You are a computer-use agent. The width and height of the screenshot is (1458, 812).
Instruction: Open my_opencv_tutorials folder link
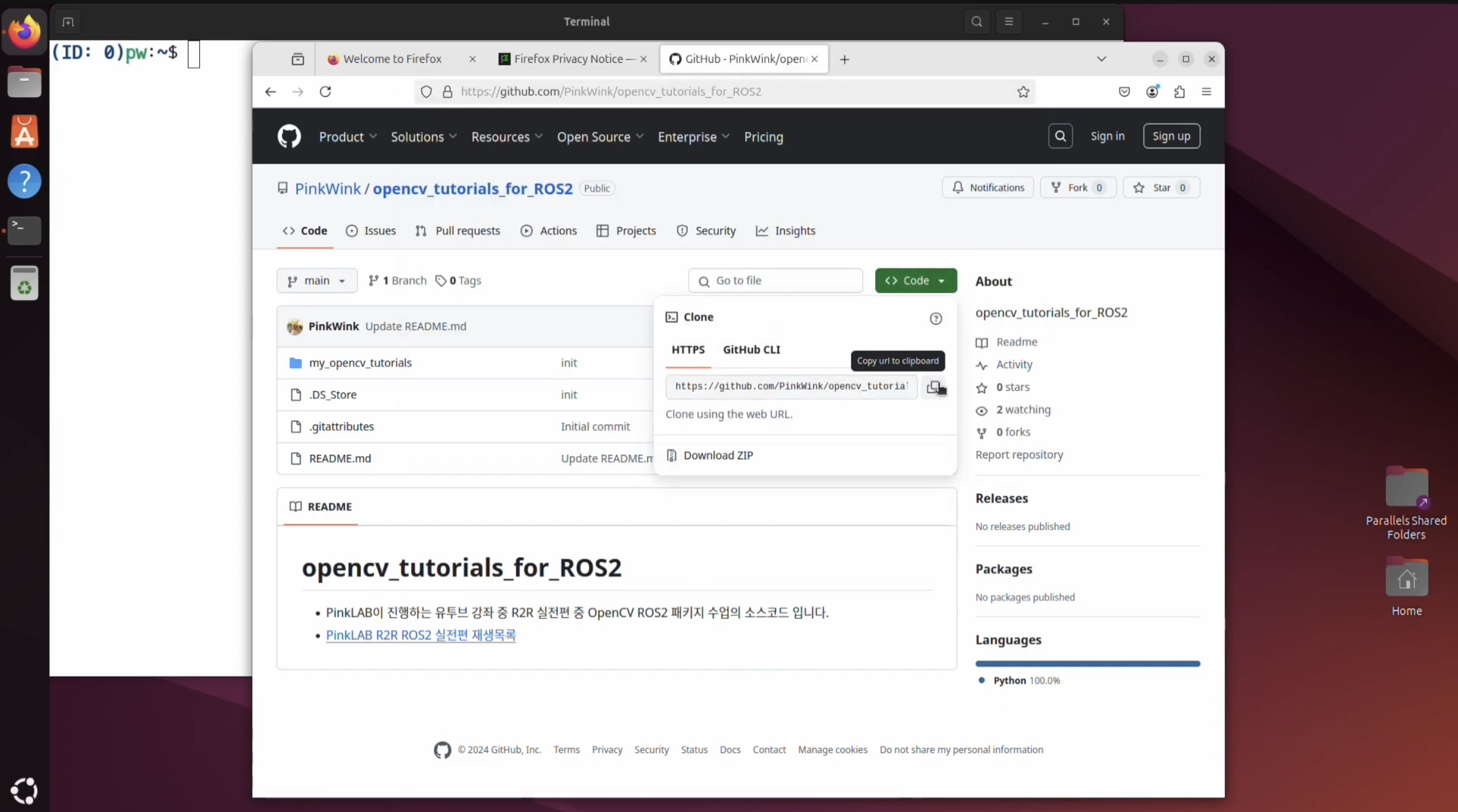[x=360, y=363]
